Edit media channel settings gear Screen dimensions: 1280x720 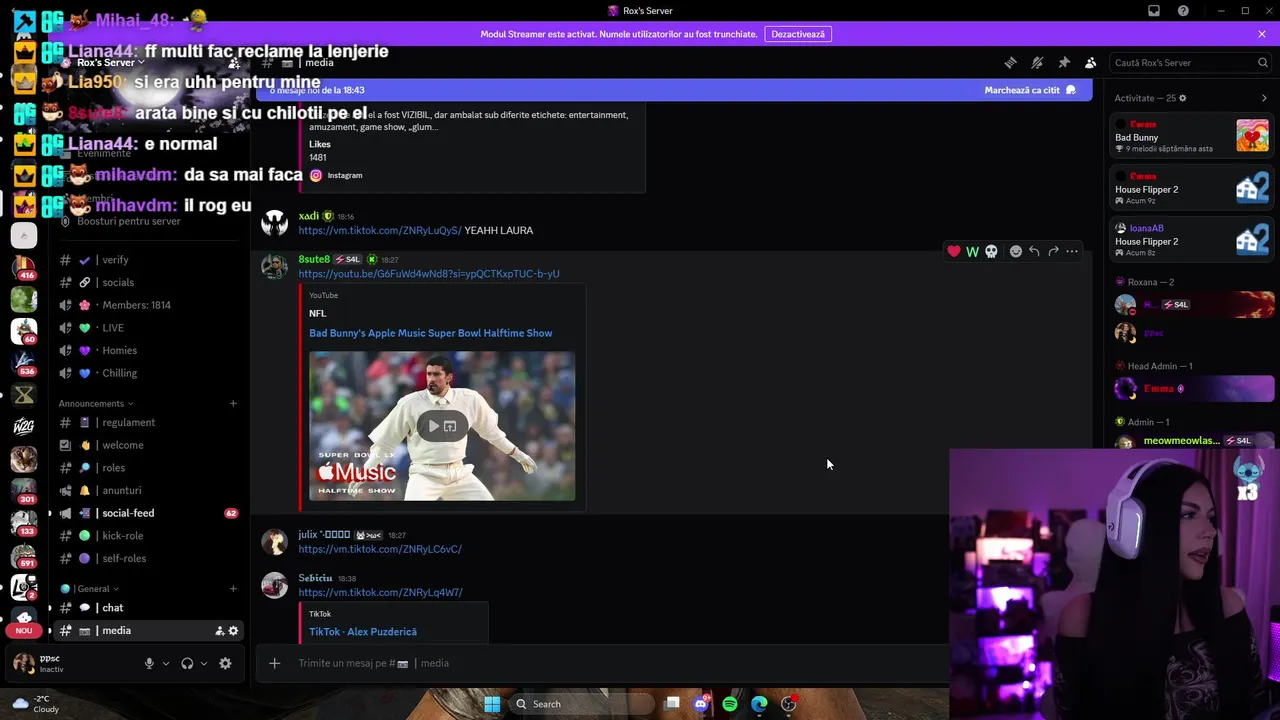[x=234, y=631]
